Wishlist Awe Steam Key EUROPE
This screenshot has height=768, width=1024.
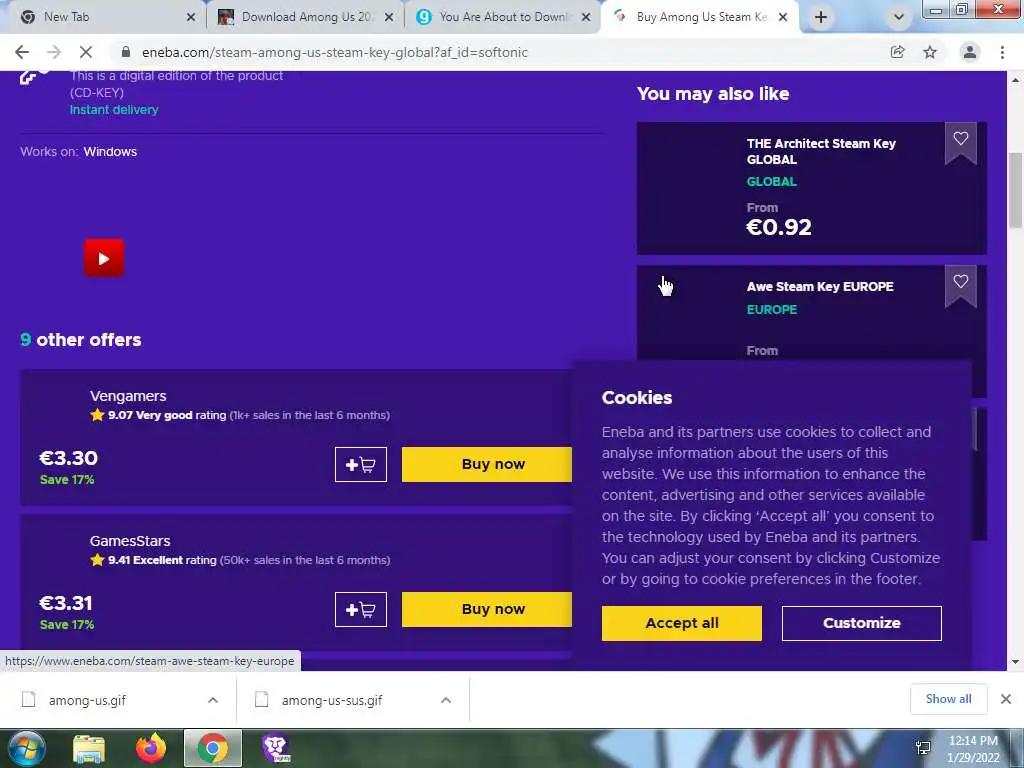pos(960,282)
